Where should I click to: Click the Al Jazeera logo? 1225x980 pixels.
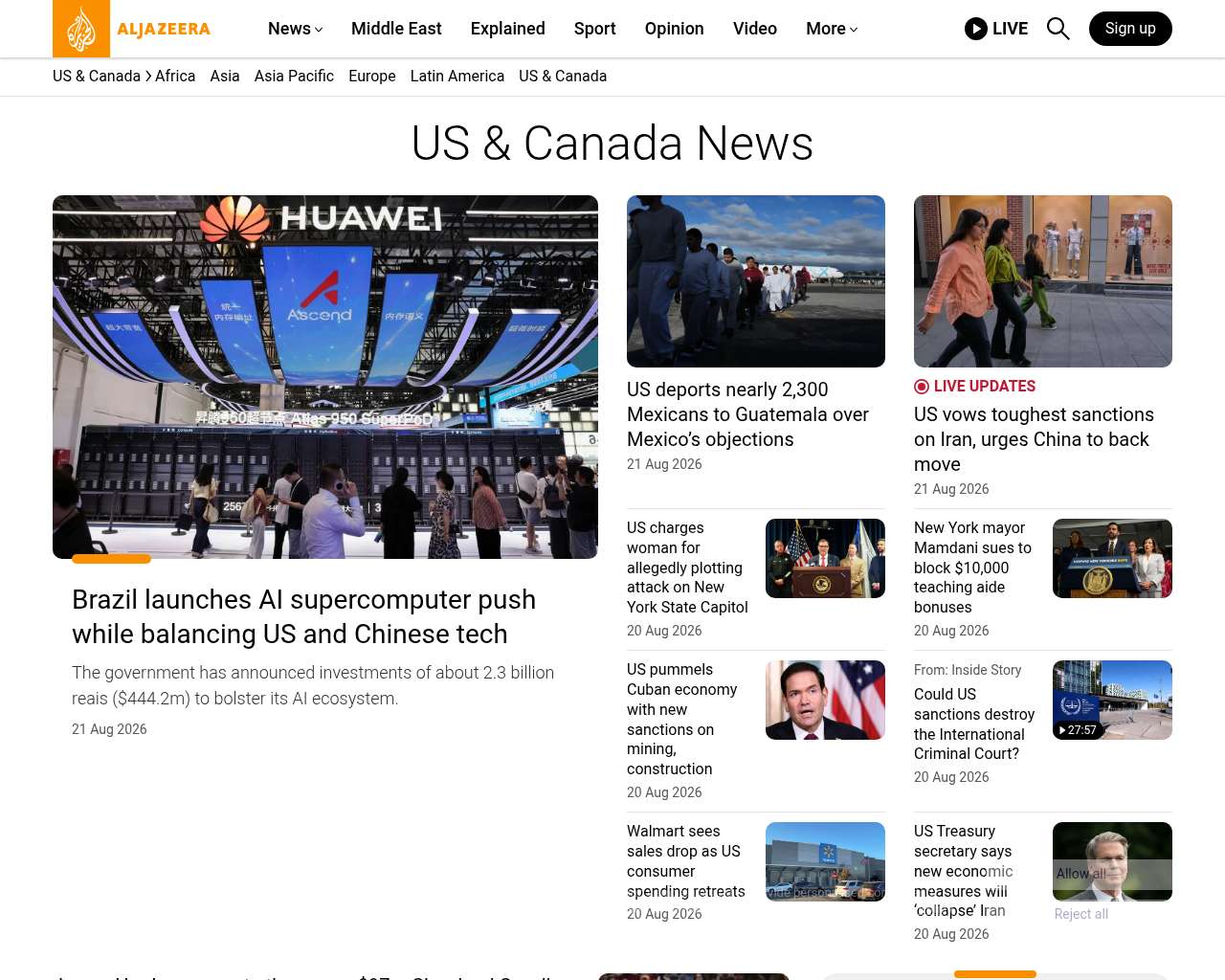(x=132, y=29)
